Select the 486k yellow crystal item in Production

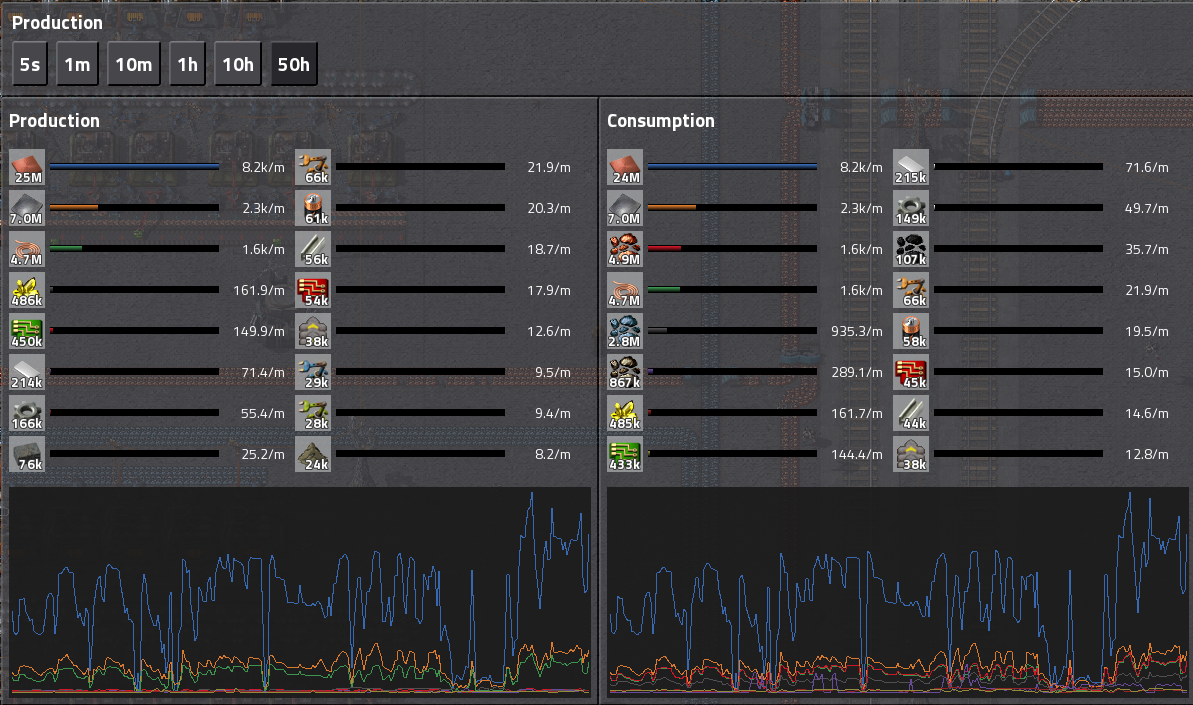(27, 291)
